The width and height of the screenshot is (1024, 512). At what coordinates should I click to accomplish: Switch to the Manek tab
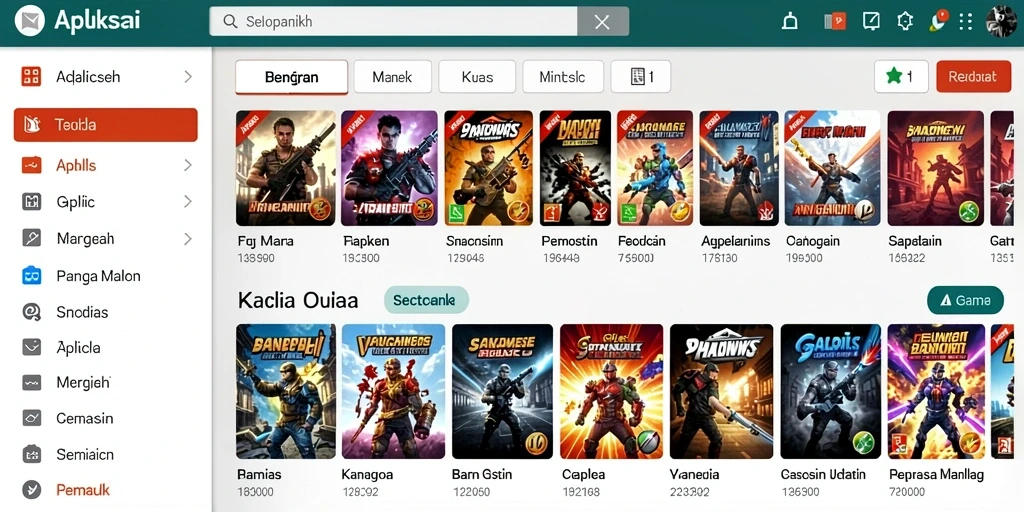(392, 77)
